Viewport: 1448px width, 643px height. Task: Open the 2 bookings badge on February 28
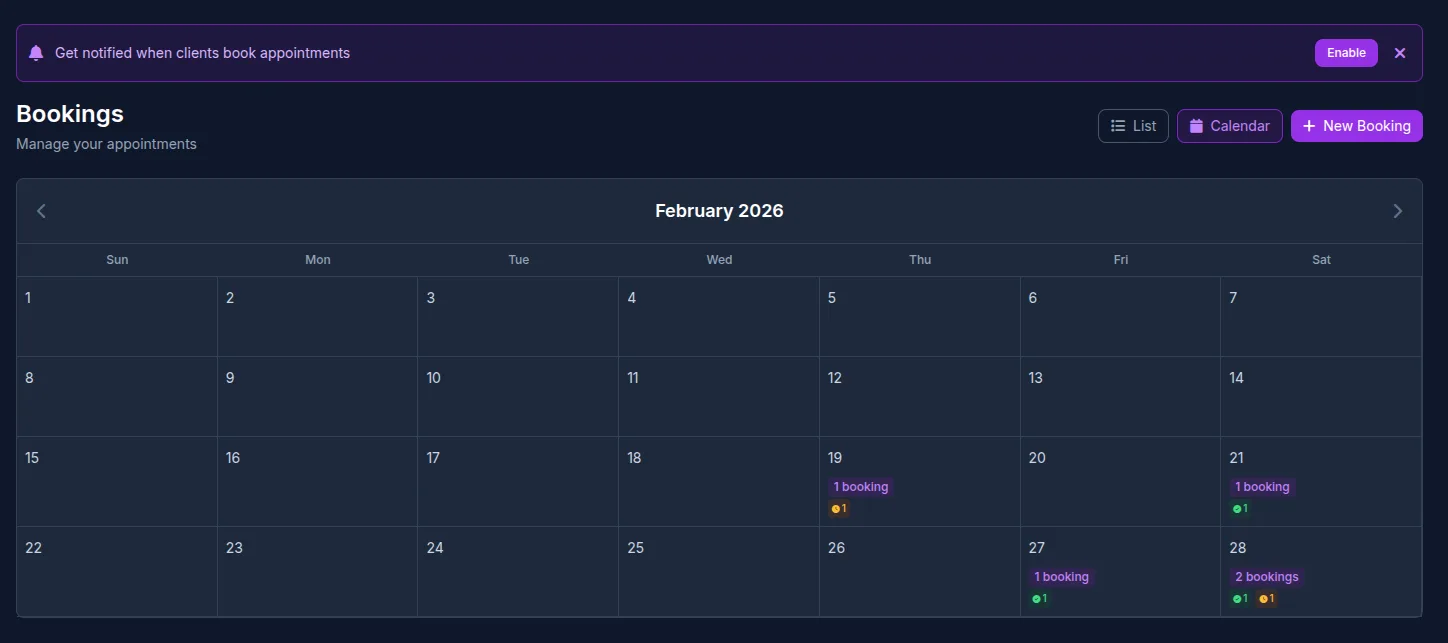(x=1266, y=576)
